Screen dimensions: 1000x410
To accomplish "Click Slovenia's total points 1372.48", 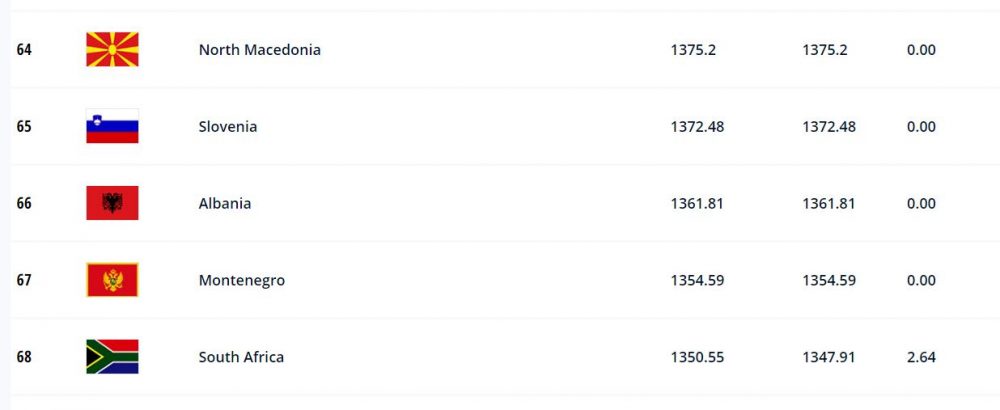I will [x=697, y=126].
